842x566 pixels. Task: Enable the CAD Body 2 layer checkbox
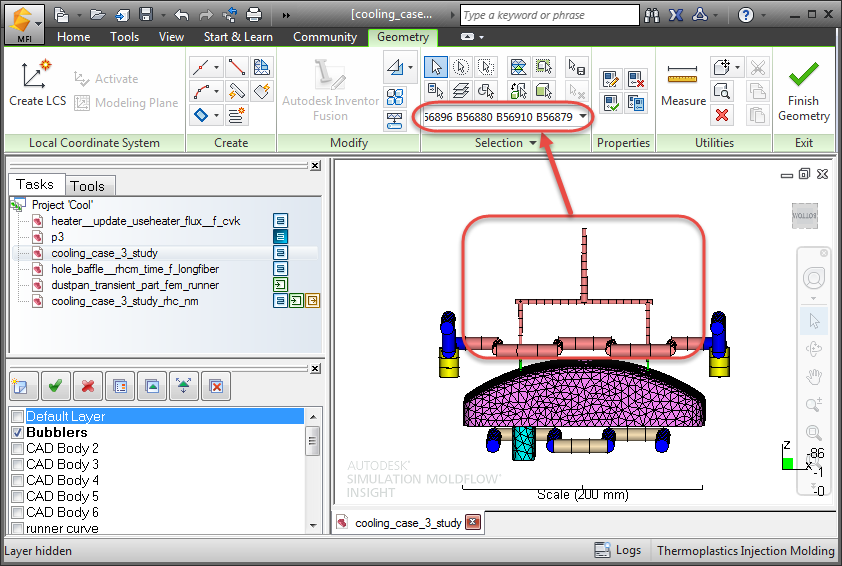[18, 448]
